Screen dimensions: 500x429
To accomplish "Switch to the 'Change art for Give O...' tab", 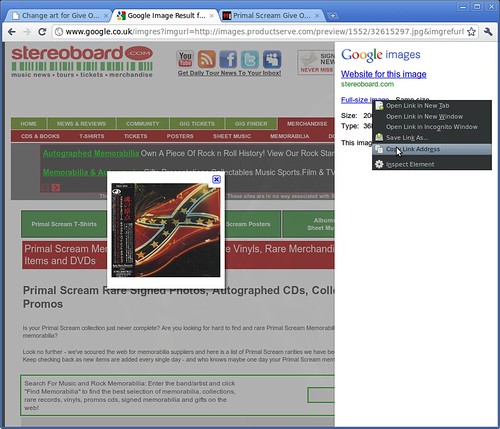I will pos(57,16).
